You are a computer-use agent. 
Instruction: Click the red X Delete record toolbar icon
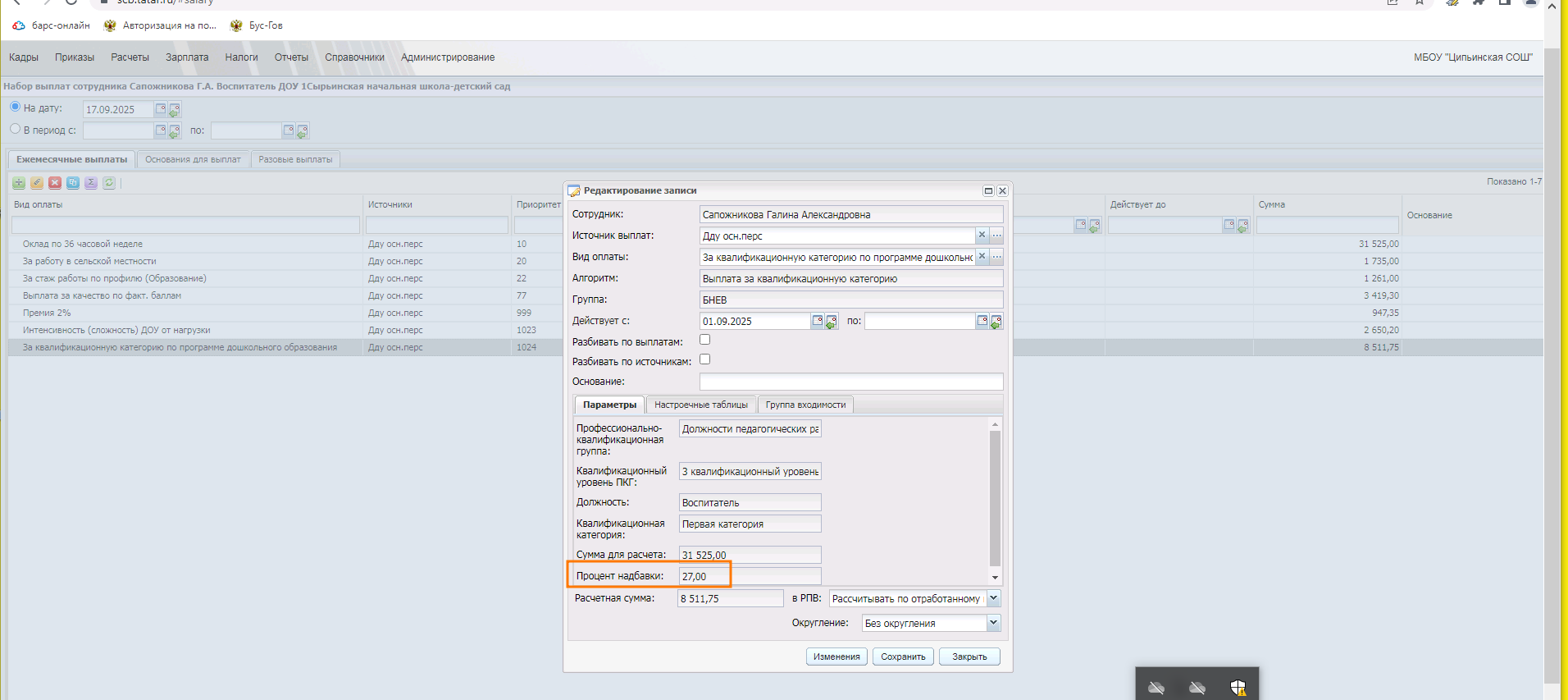(x=55, y=183)
